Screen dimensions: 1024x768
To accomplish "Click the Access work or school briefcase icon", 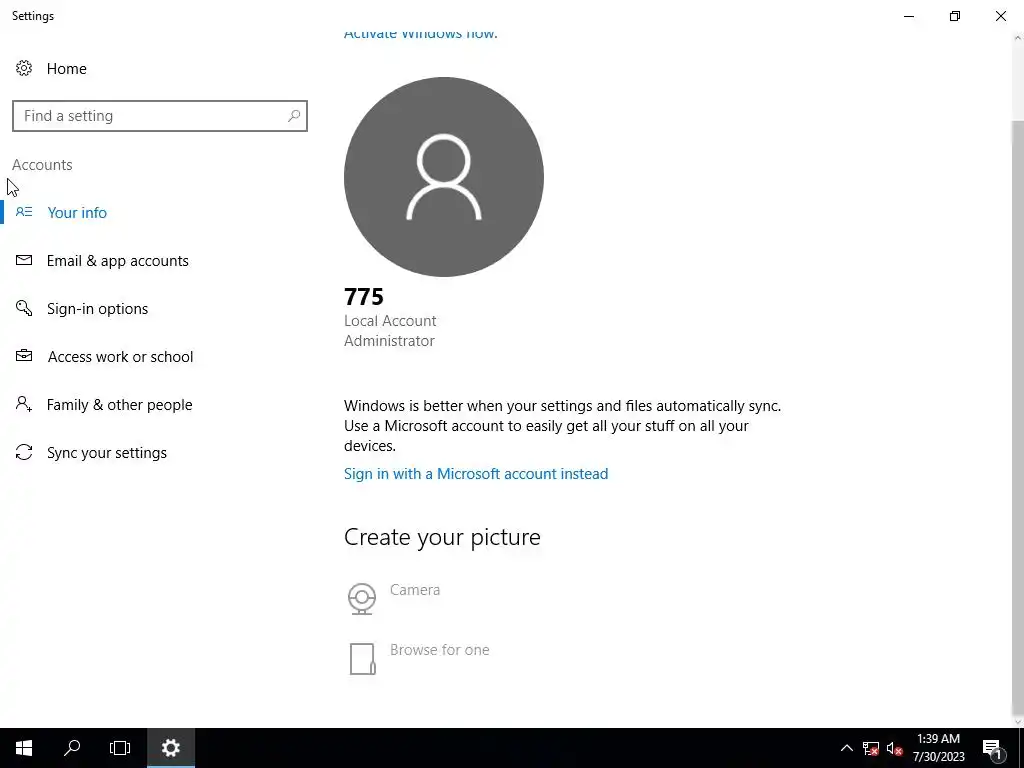I will pyautogui.click(x=24, y=356).
